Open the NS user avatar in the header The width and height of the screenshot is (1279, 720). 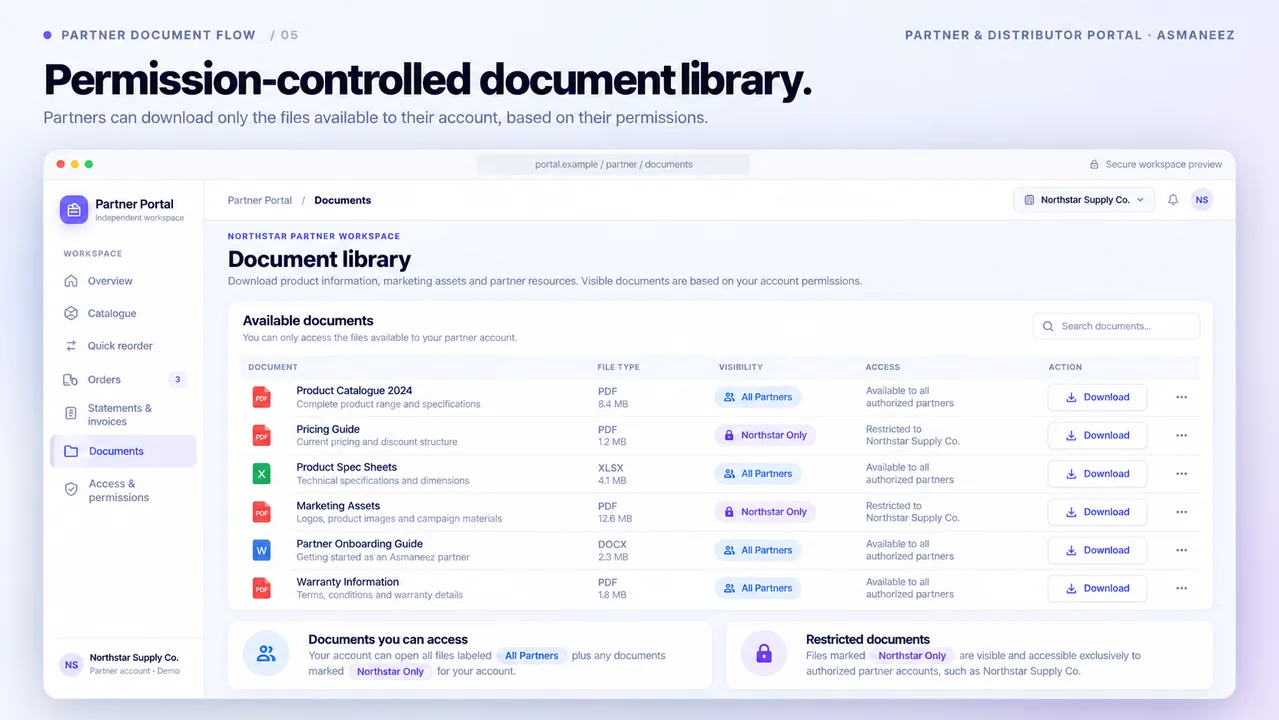click(1202, 200)
